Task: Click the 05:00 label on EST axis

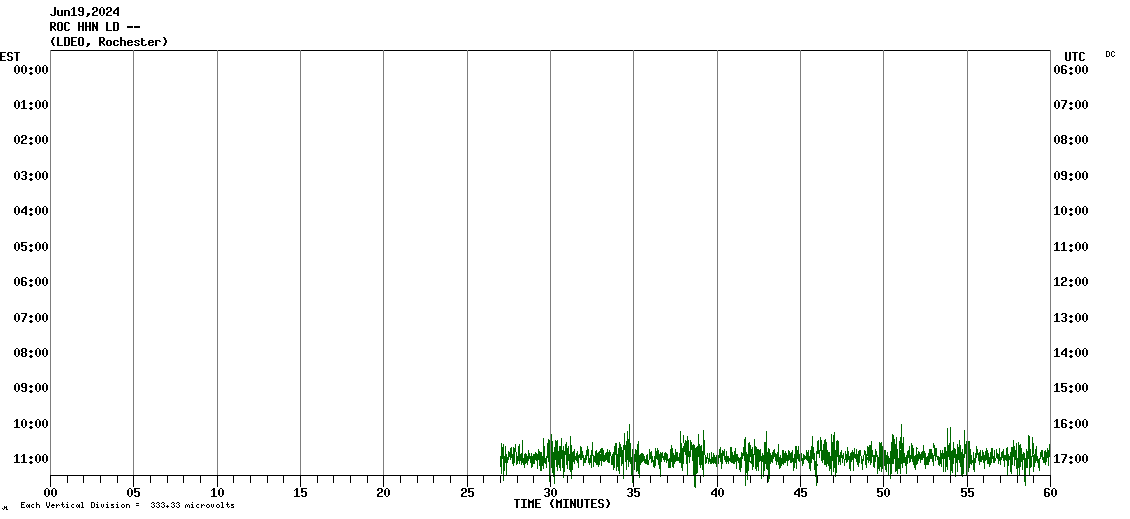Action: pyautogui.click(x=31, y=247)
